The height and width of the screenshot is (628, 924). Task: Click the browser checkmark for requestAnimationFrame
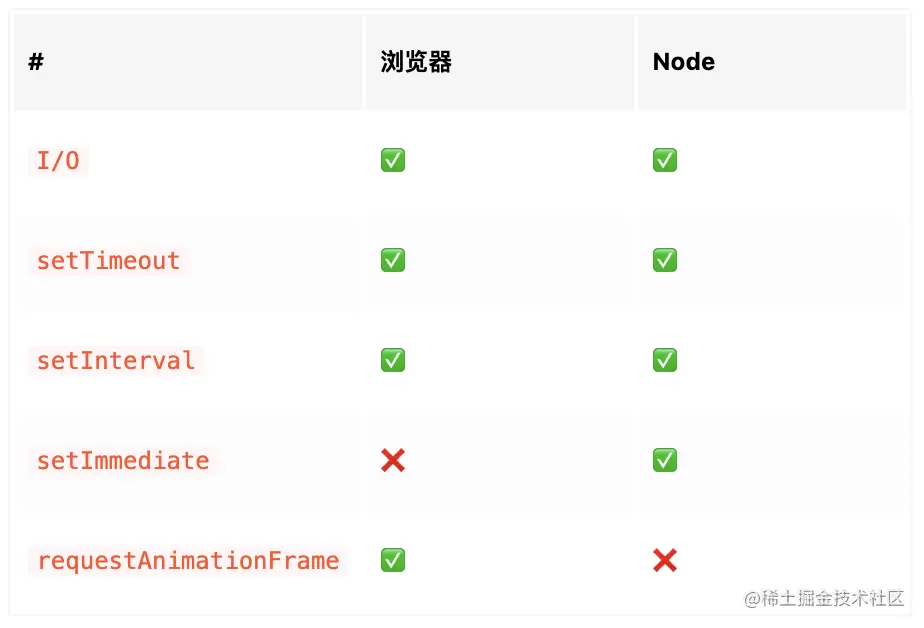(392, 560)
